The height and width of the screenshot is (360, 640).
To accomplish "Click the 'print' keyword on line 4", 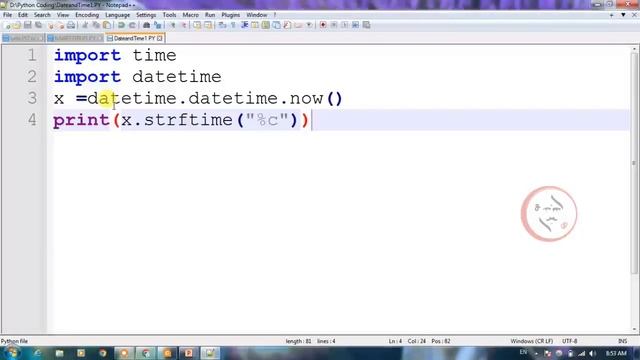I will coord(81,120).
